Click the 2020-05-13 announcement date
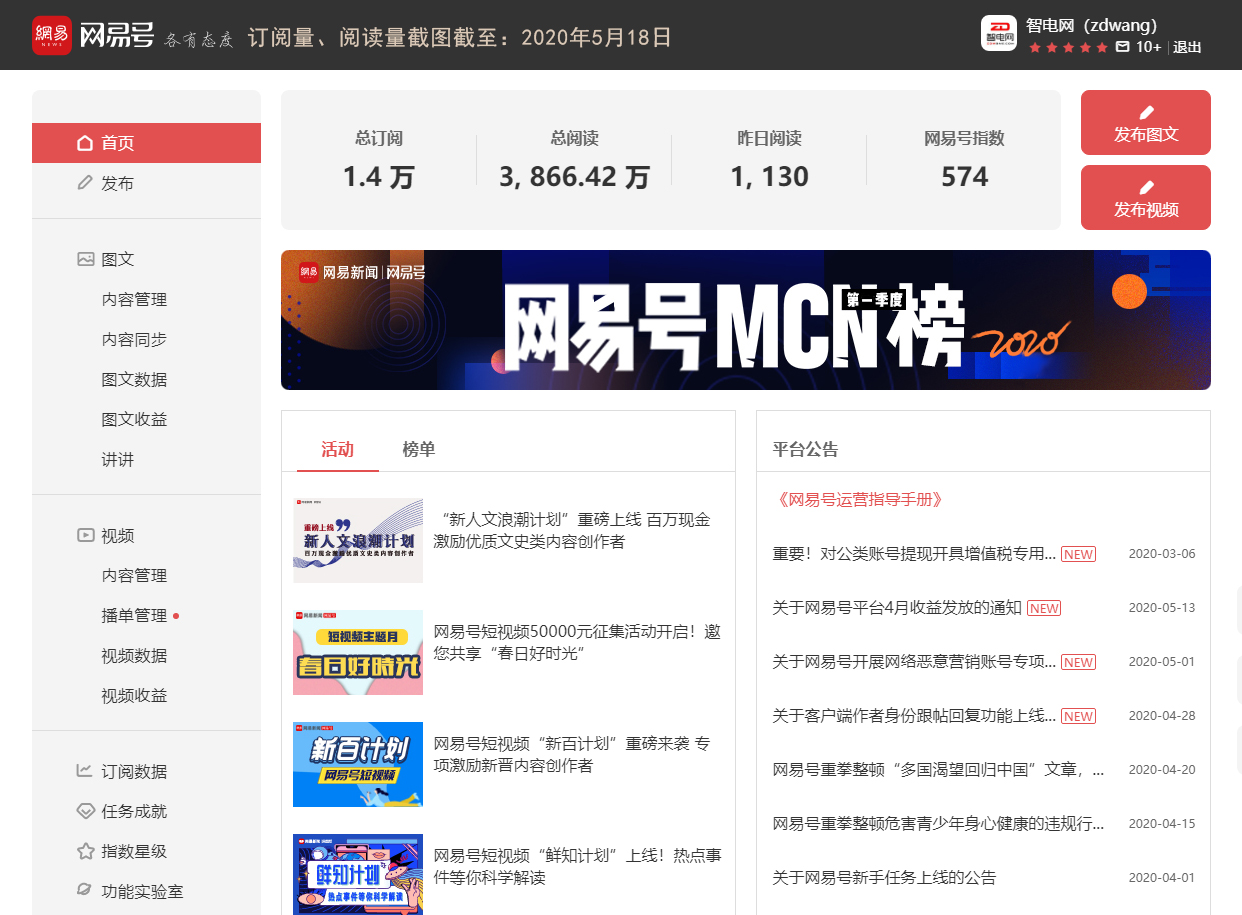Image resolution: width=1242 pixels, height=915 pixels. 1162,607
